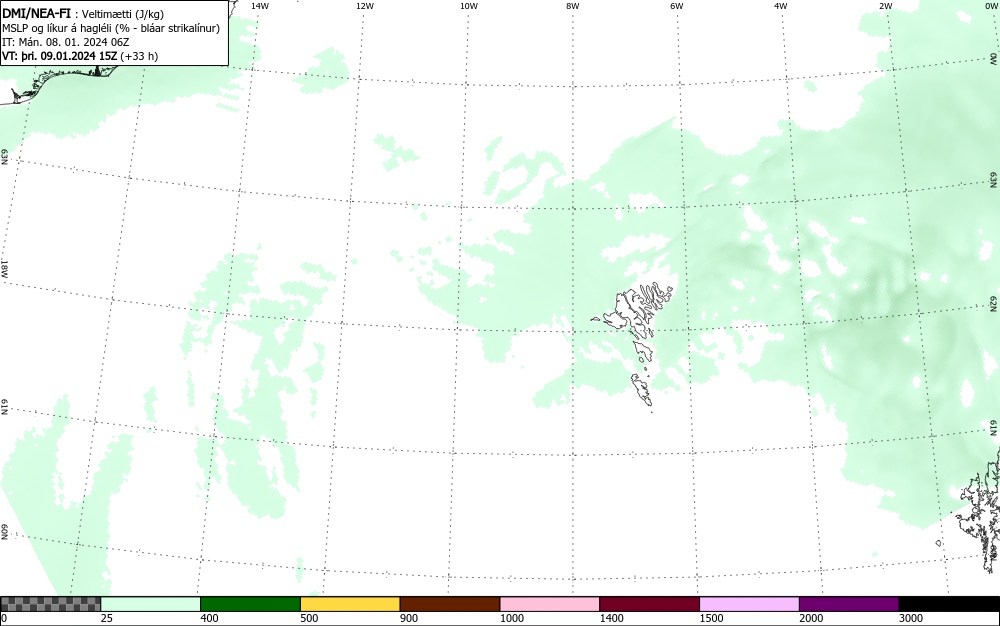Image resolution: width=1000 pixels, height=626 pixels.
Task: Click the legend value '2000'
Action: click(811, 618)
